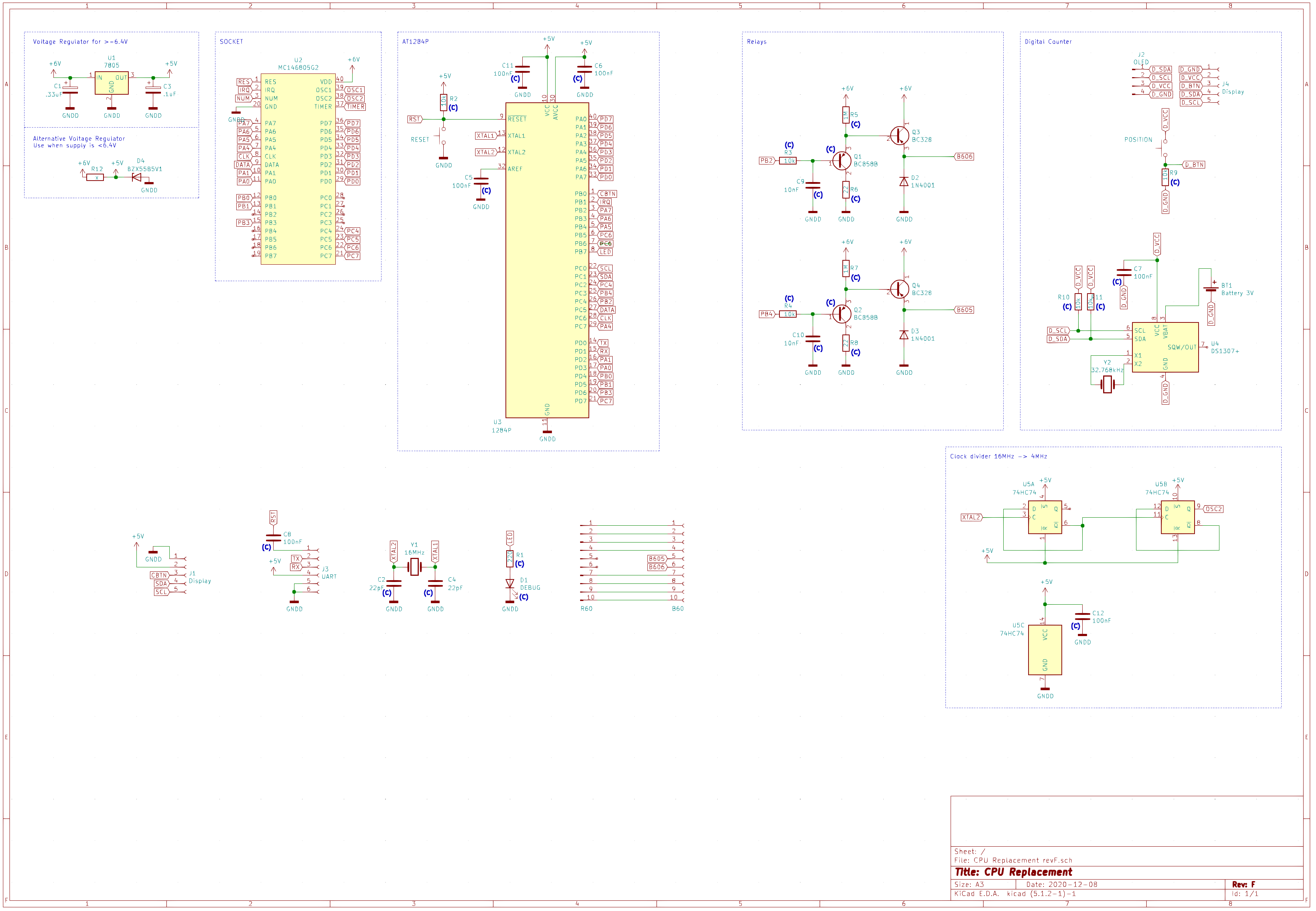Click the J1 Display connector label
1316x911 pixels.
200,577
